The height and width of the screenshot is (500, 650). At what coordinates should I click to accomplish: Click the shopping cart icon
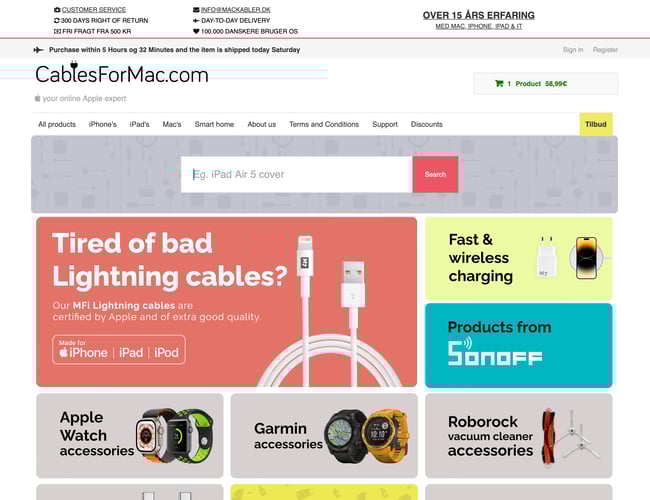tap(499, 83)
